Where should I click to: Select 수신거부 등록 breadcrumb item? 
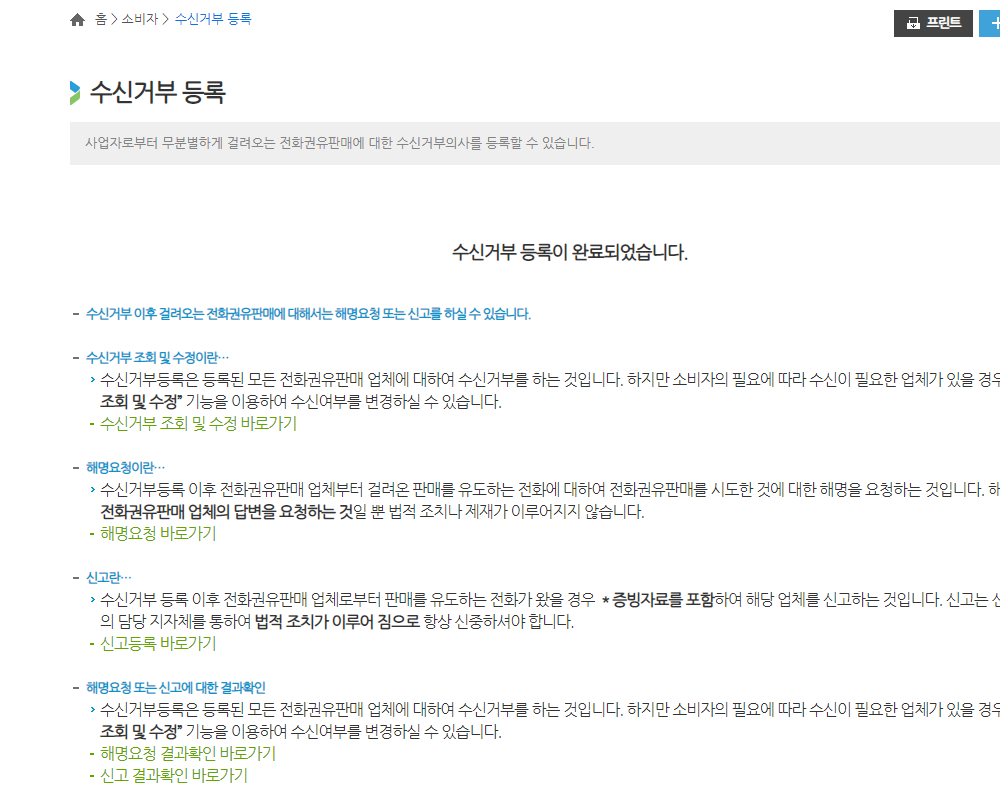pyautogui.click(x=213, y=19)
